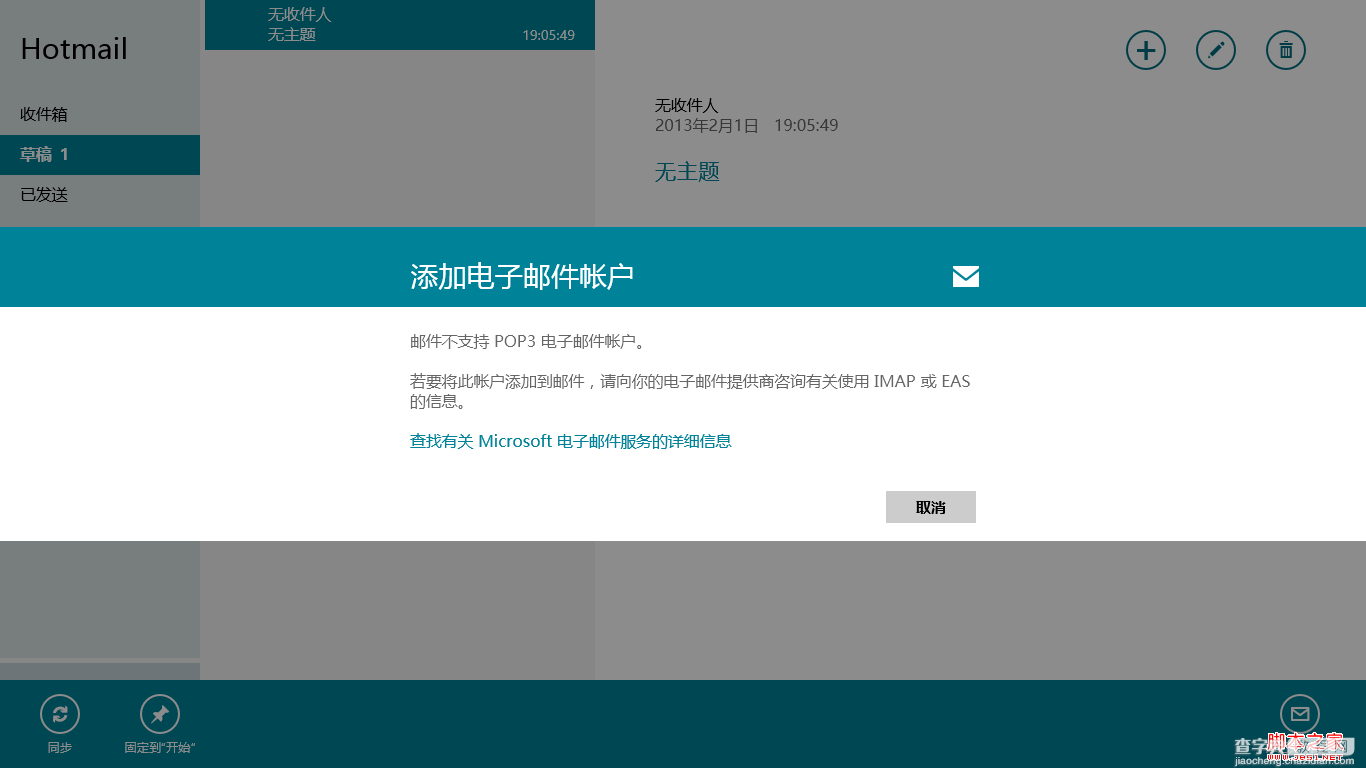Select the 草稿 drafts folder
Viewport: 1366px width, 768px height.
[100, 155]
